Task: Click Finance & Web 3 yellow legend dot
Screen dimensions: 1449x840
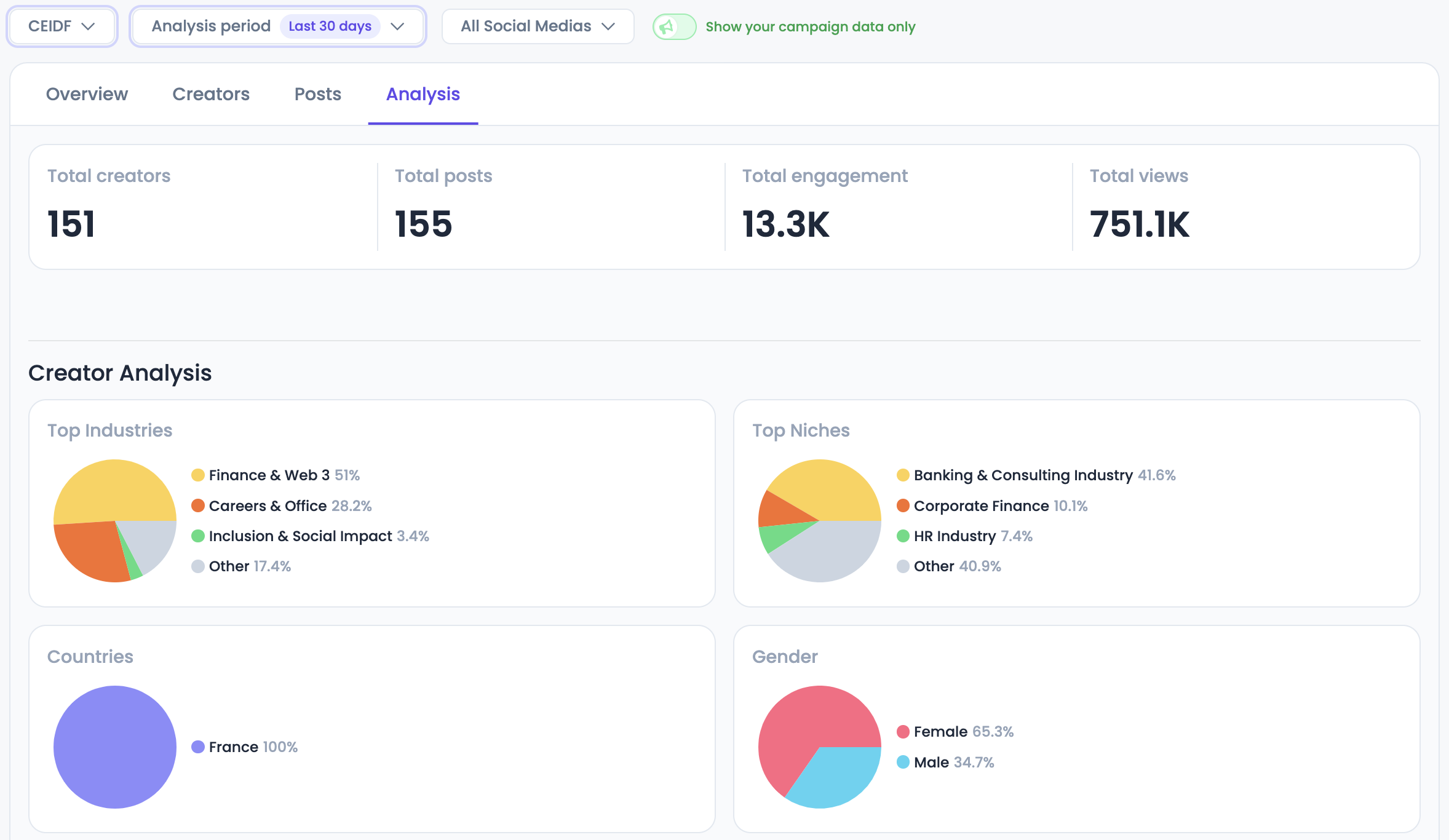Action: (x=198, y=475)
